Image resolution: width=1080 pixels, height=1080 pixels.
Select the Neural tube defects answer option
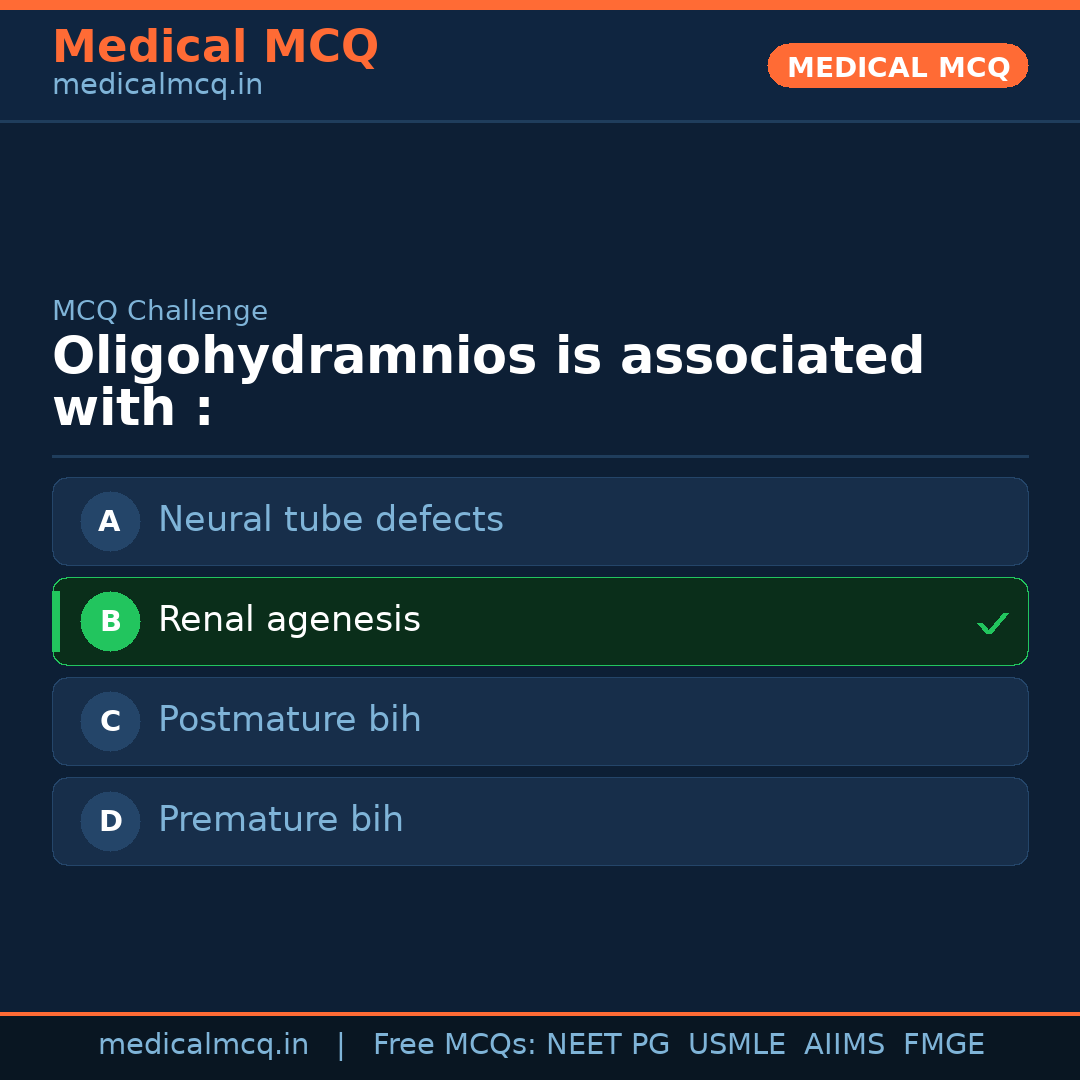click(540, 521)
